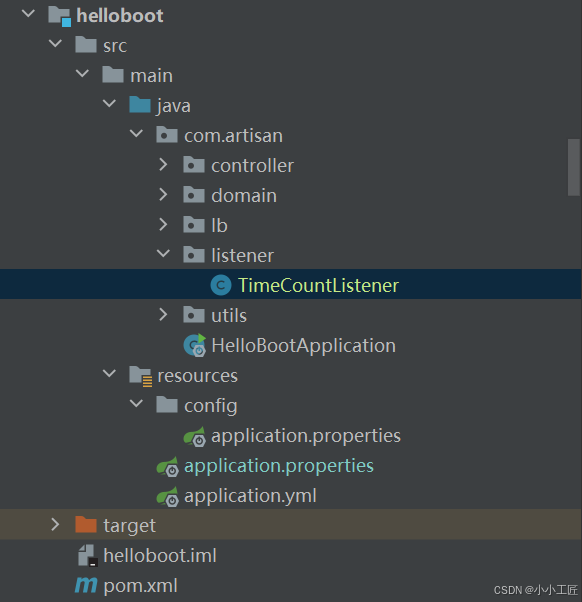This screenshot has height=602, width=582.
Task: Select the listener label
Action: pyautogui.click(x=242, y=255)
